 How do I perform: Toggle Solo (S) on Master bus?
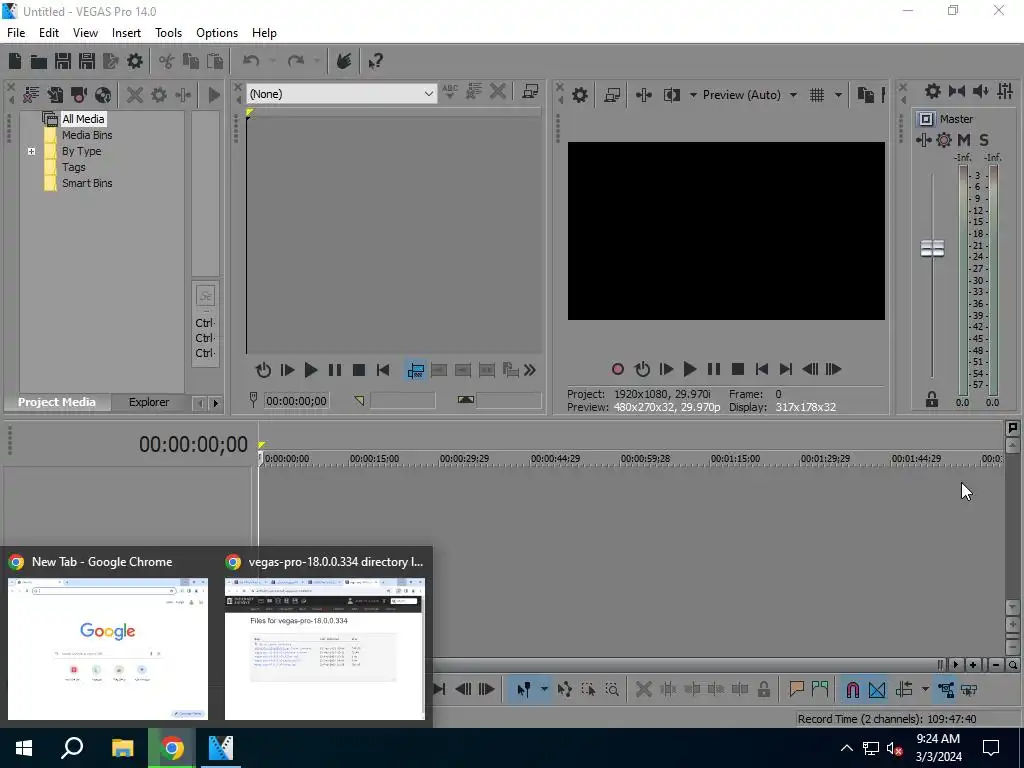[984, 140]
